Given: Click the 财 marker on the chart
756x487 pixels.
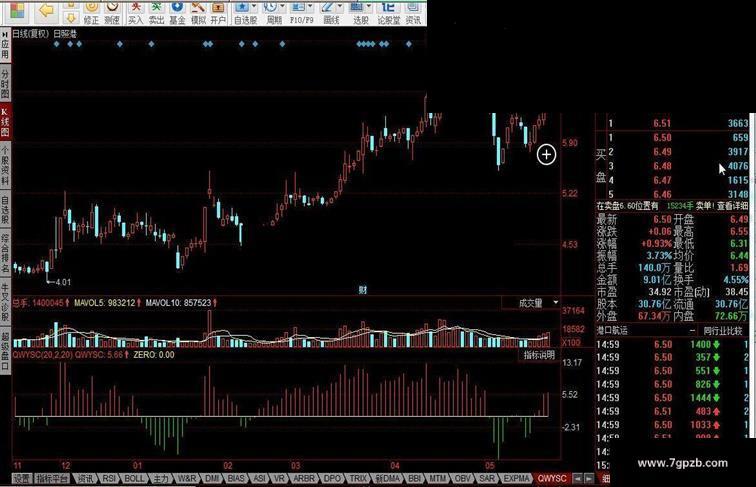Looking at the screenshot, I should point(363,290).
